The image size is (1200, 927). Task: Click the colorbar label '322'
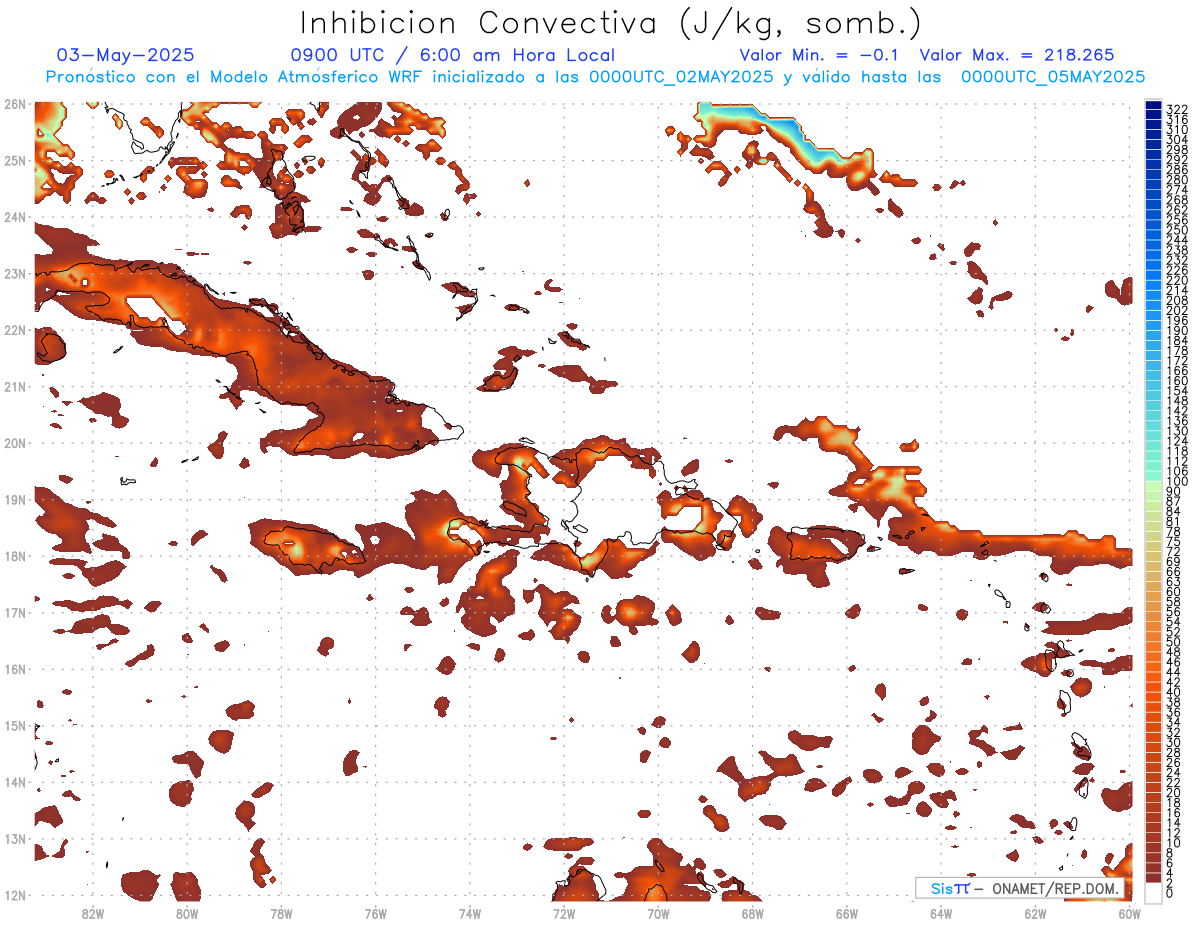[x=1177, y=109]
